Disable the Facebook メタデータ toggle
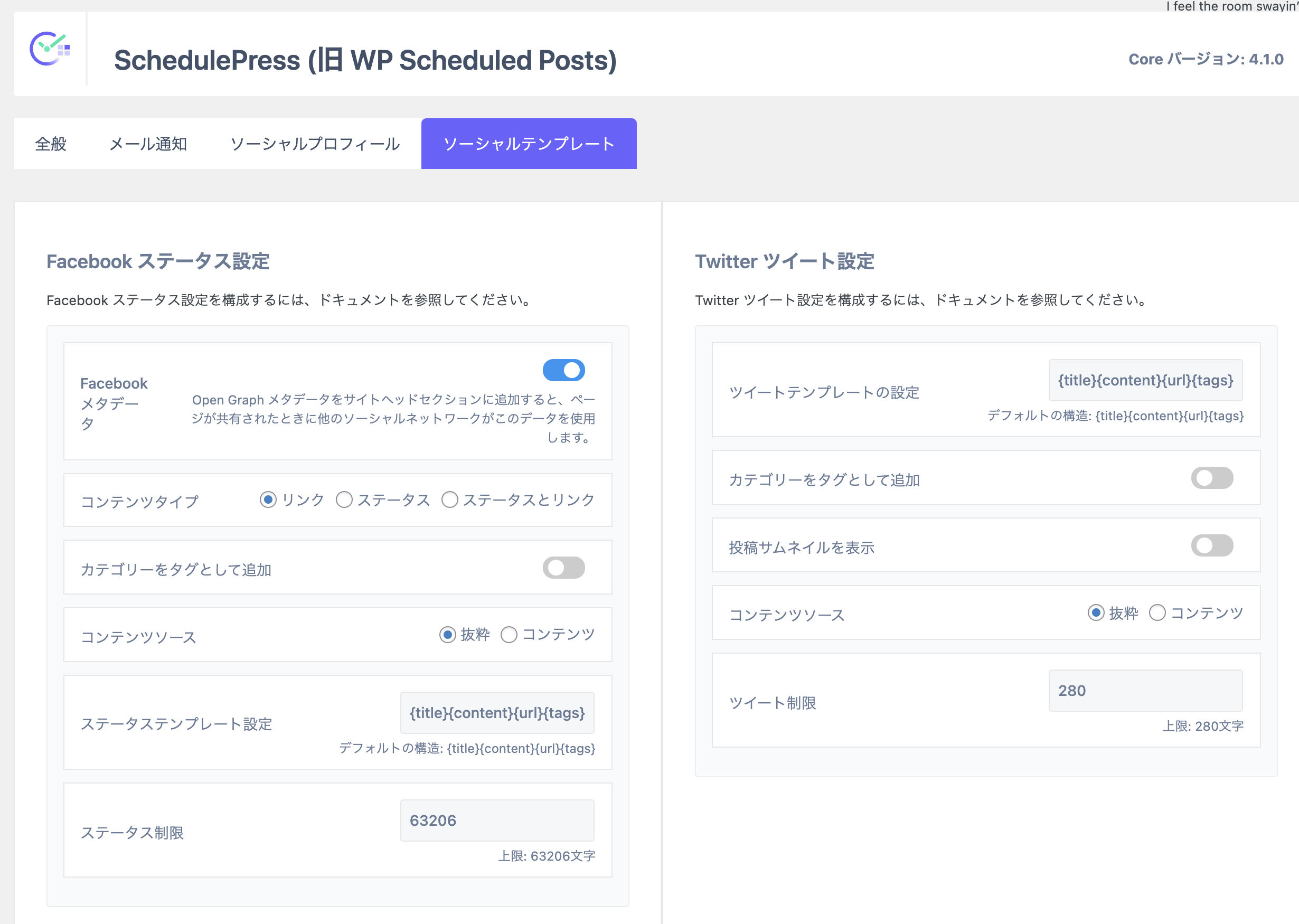The image size is (1299, 924). tap(563, 371)
